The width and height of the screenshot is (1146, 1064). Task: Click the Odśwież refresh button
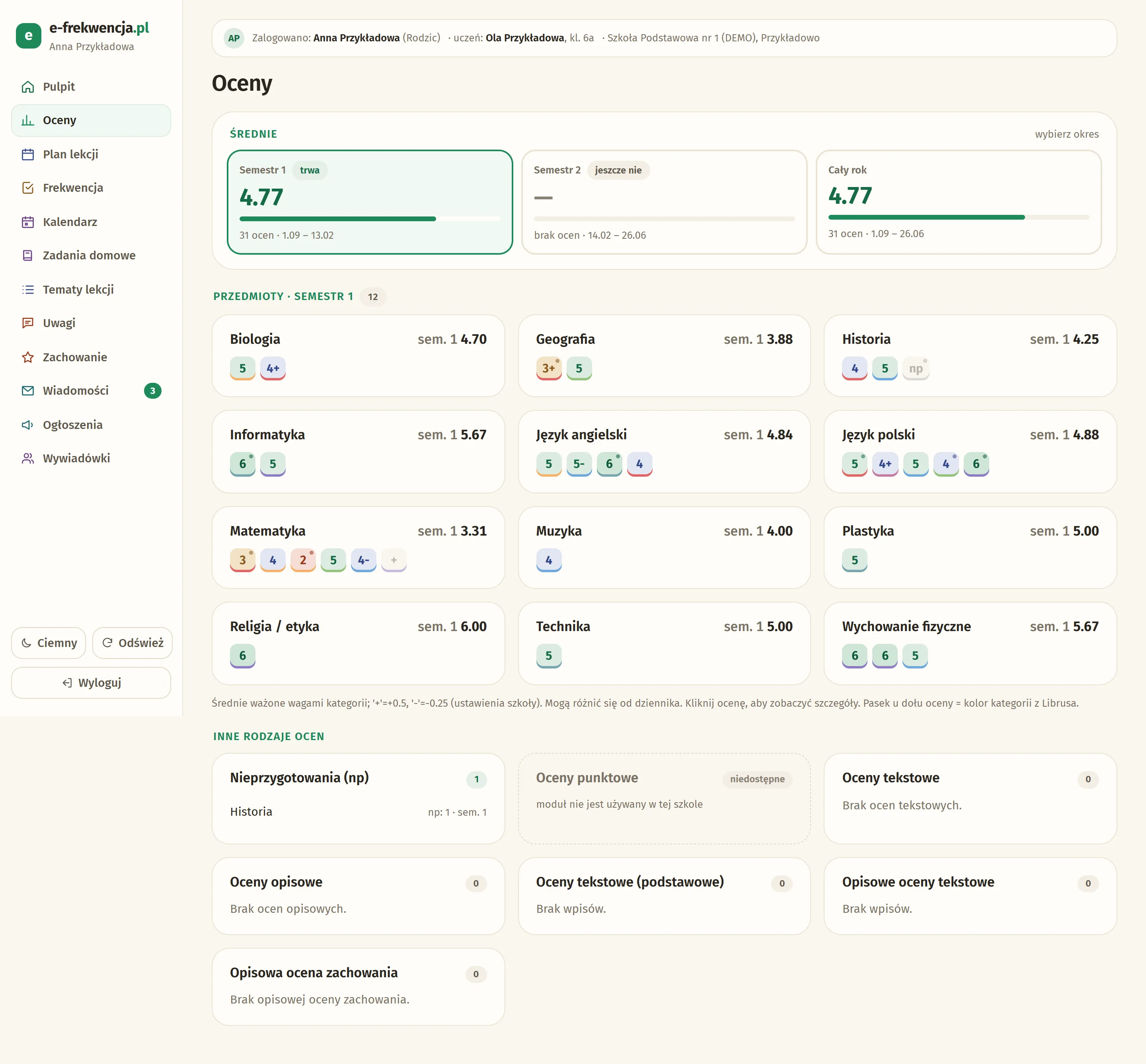133,643
